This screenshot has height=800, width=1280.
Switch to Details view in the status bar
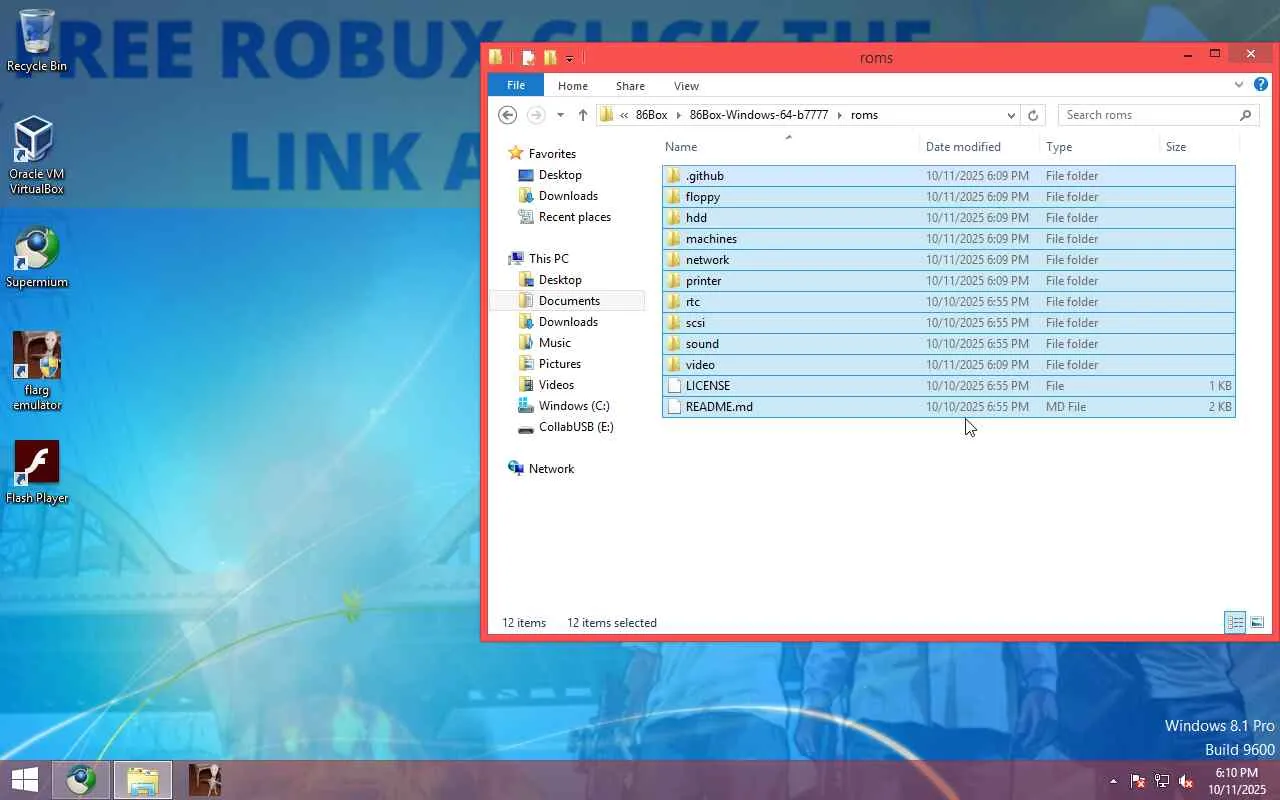(x=1236, y=623)
